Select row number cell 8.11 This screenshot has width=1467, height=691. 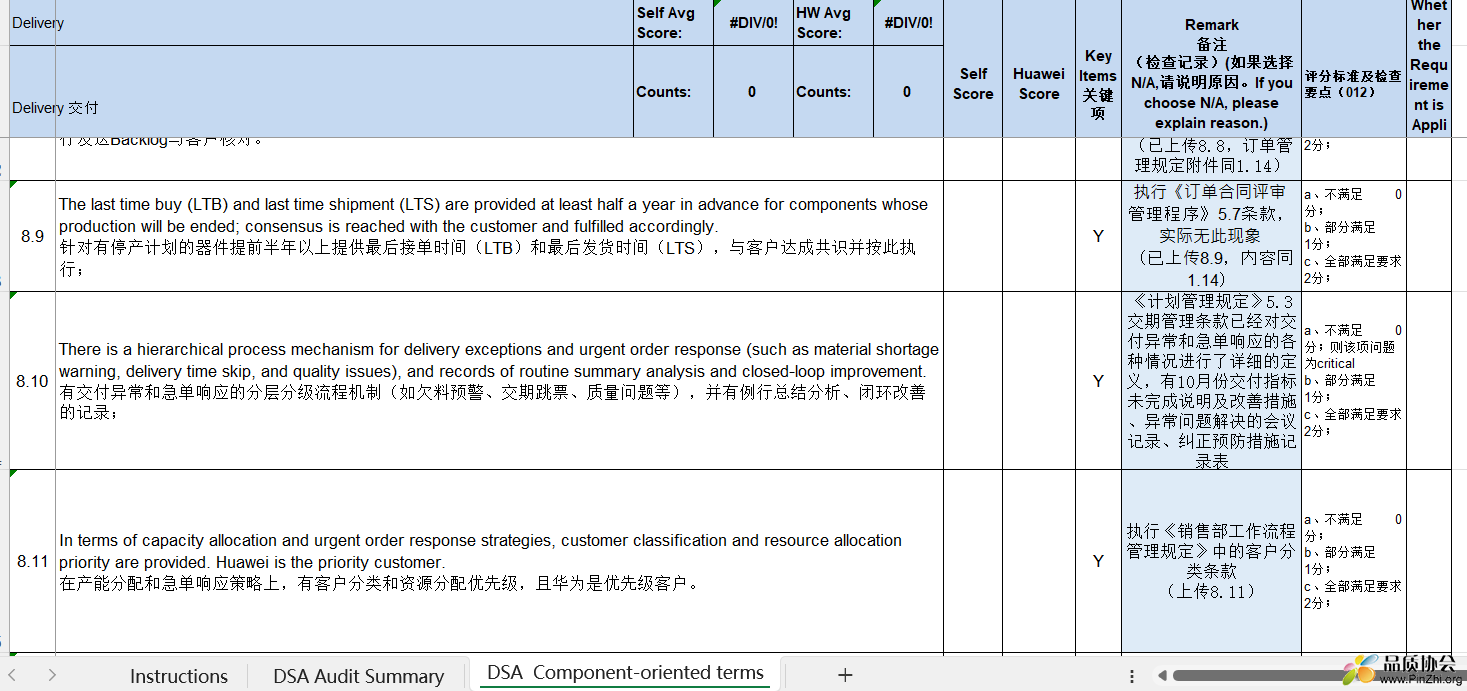point(32,561)
